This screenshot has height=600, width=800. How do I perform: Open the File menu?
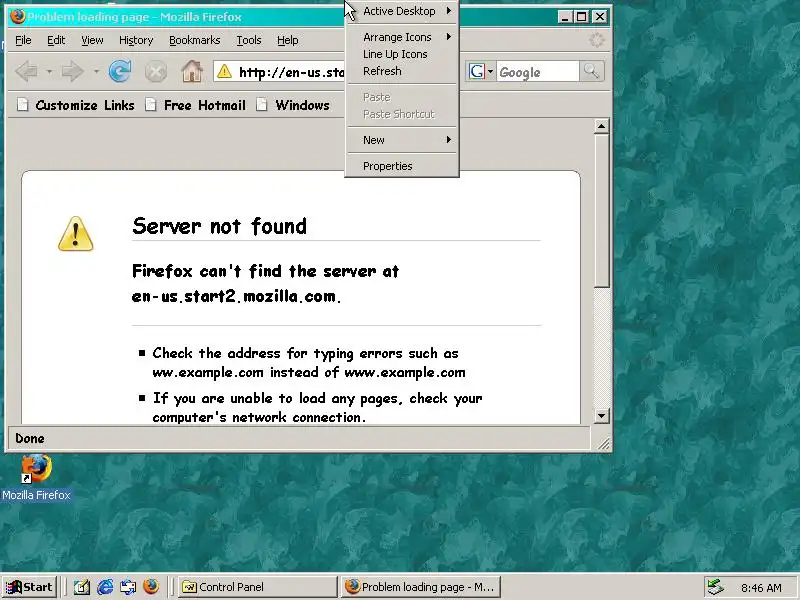(23, 40)
